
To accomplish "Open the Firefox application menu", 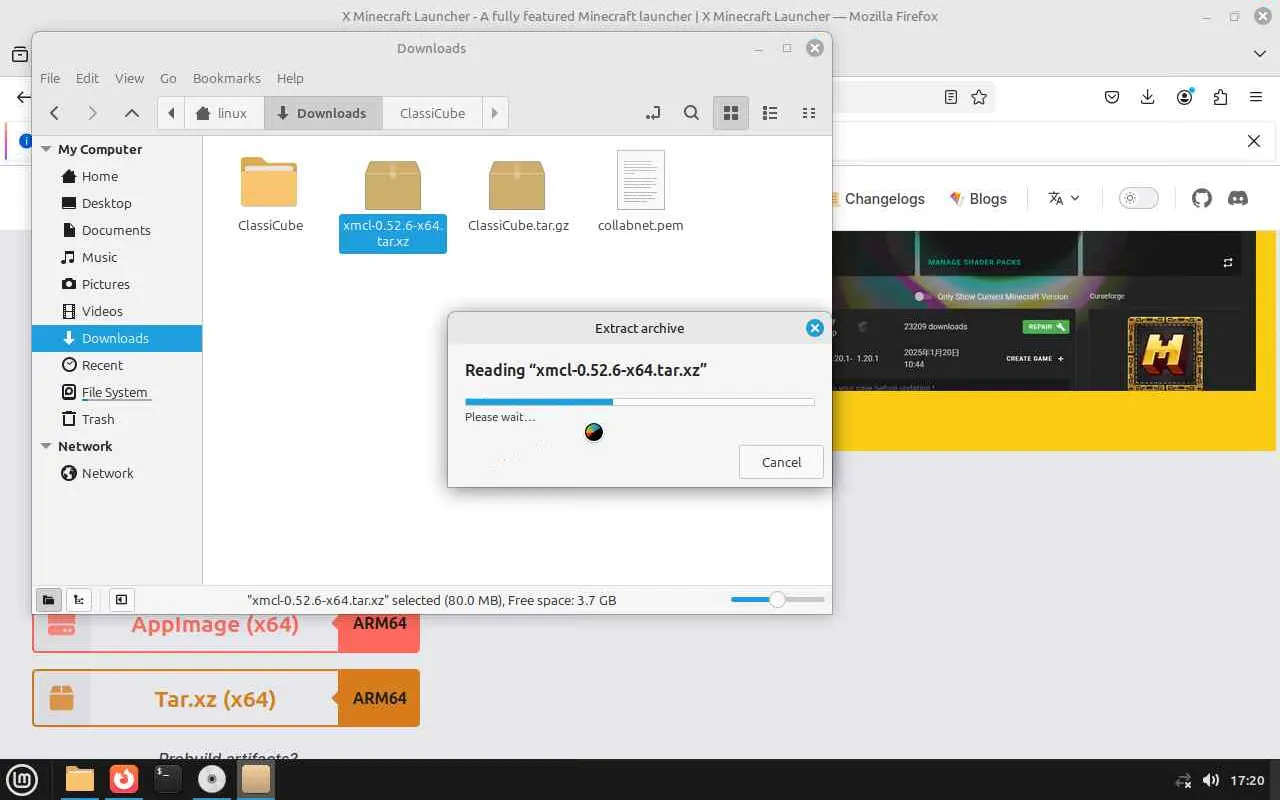I will tap(1256, 97).
